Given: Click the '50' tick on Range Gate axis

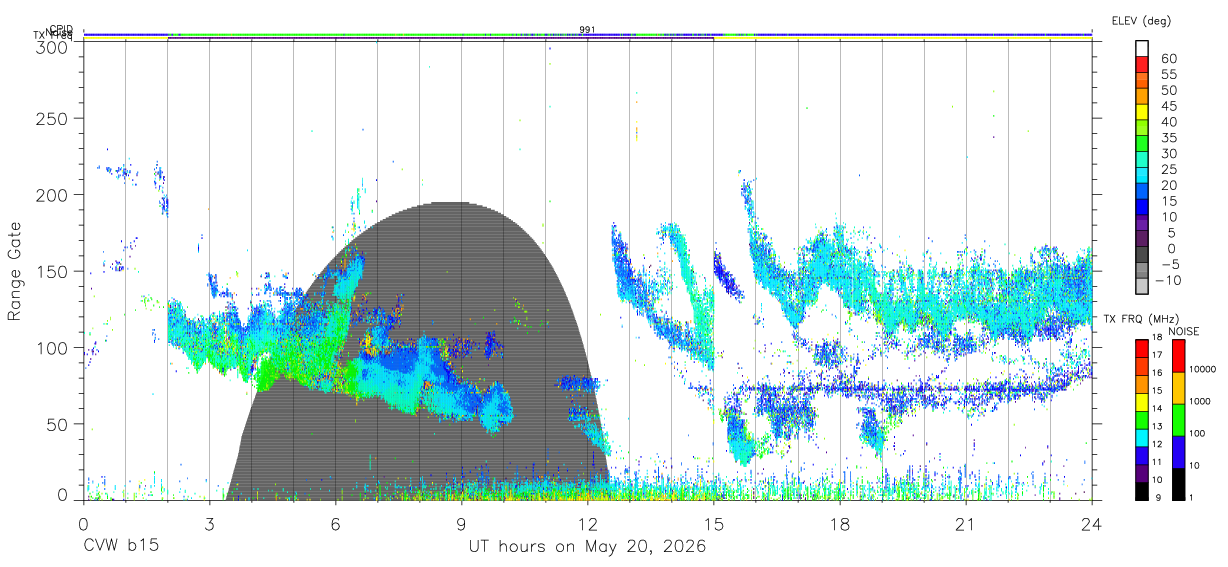Looking at the screenshot, I should click(58, 424).
